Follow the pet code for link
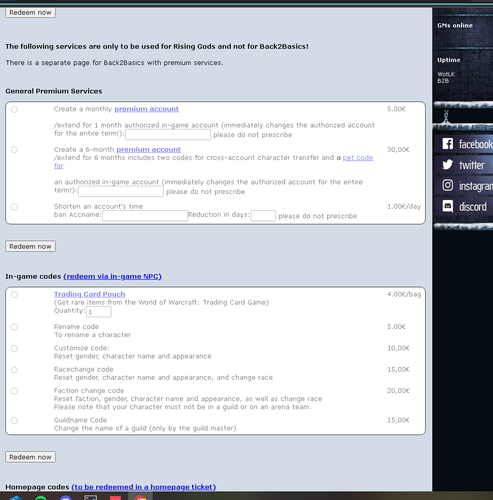The image size is (493, 500). click(358, 158)
